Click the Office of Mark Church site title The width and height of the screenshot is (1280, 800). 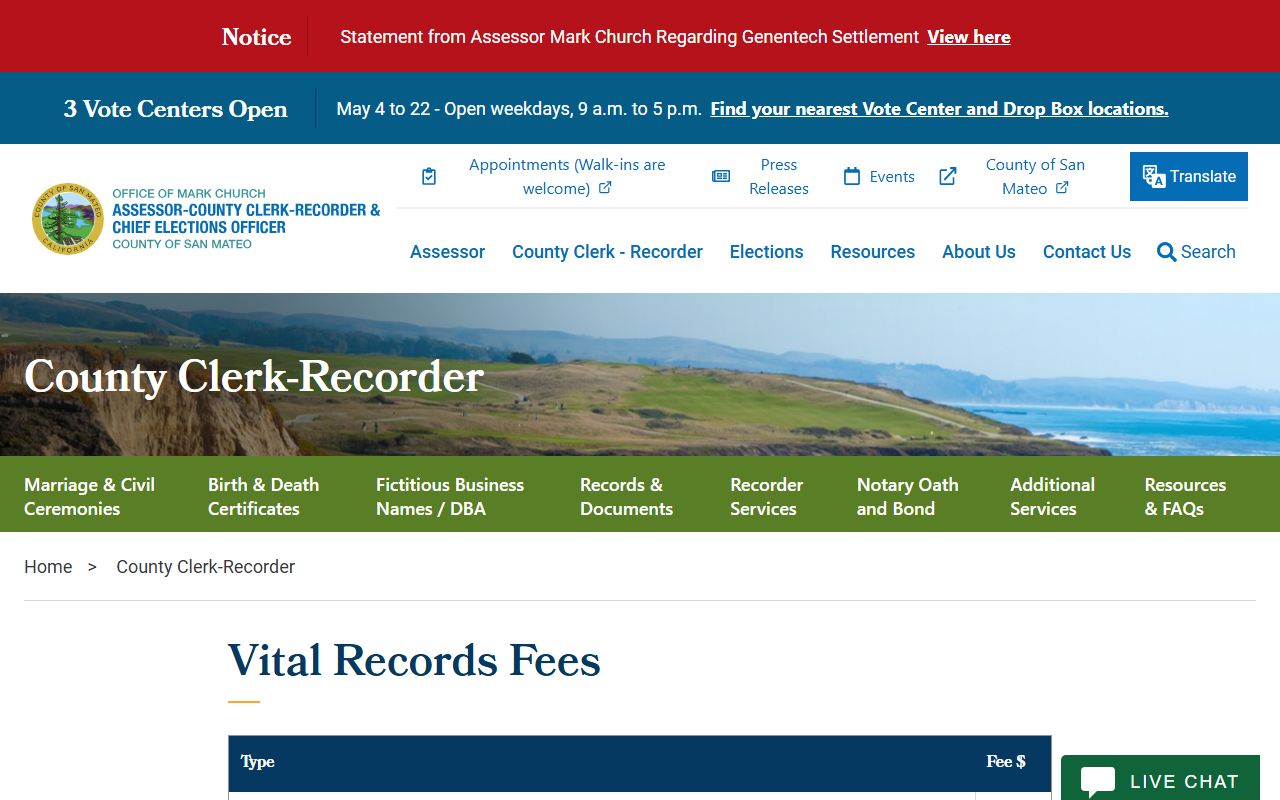point(246,218)
